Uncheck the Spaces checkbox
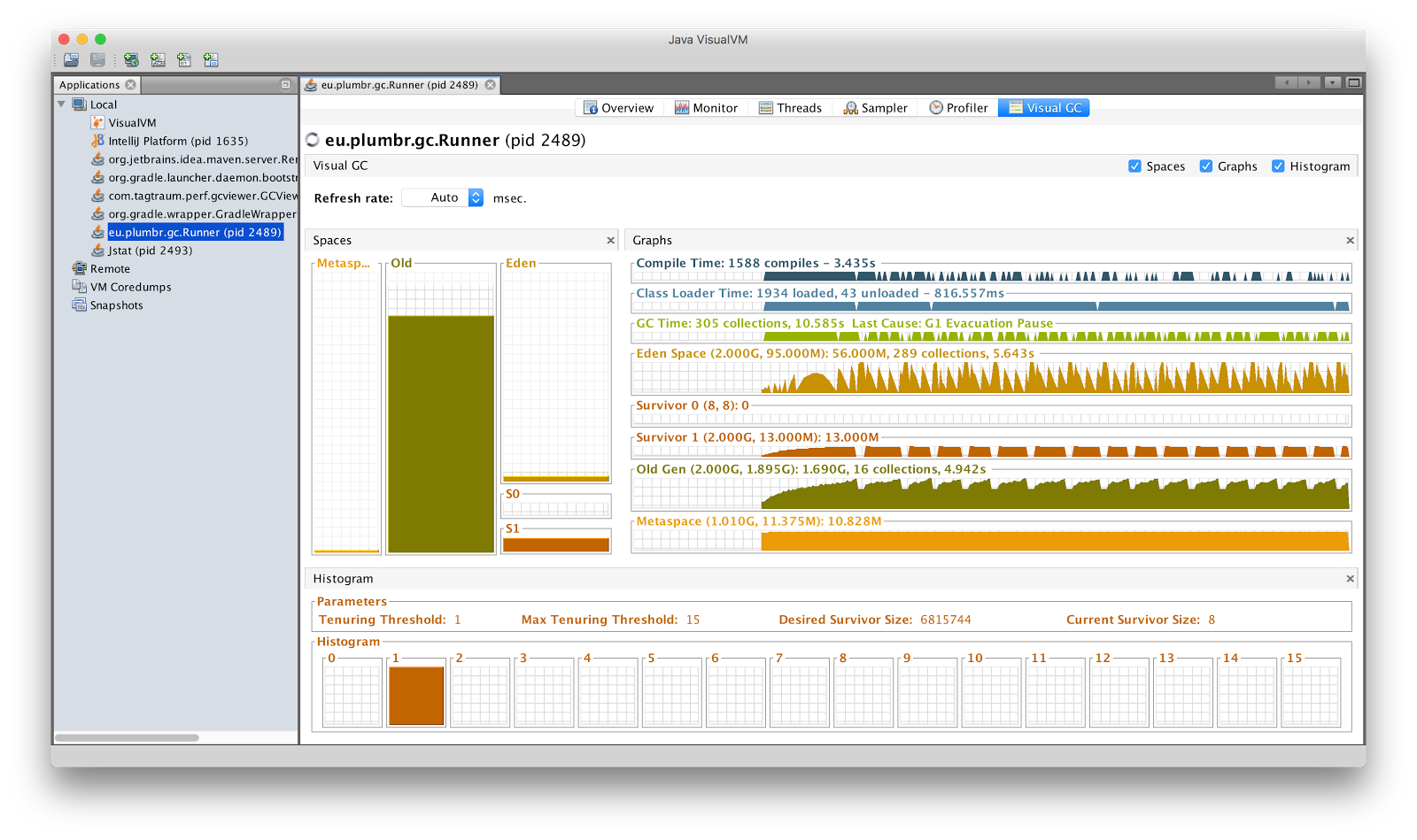 pos(1134,166)
